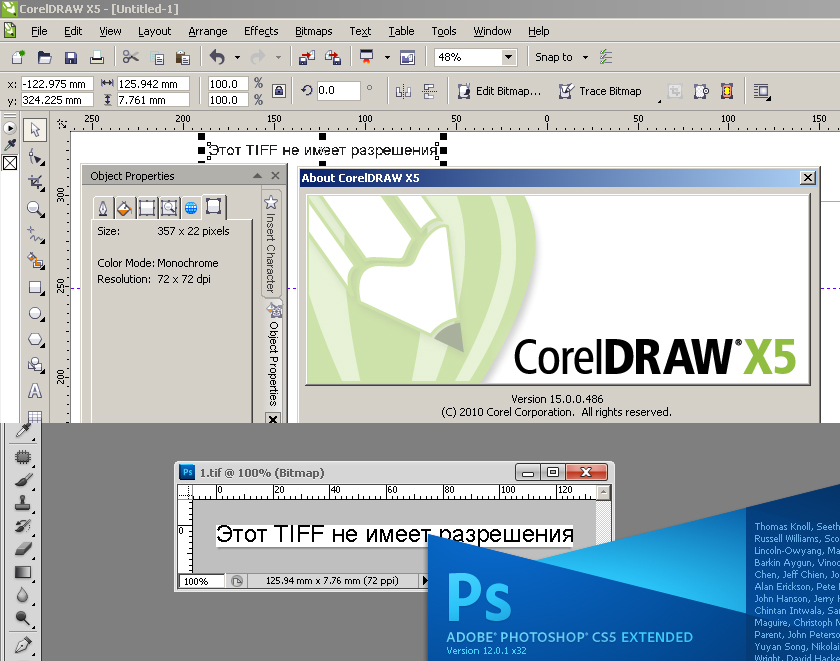
Task: Click the Cut scissors icon
Action: (130, 57)
